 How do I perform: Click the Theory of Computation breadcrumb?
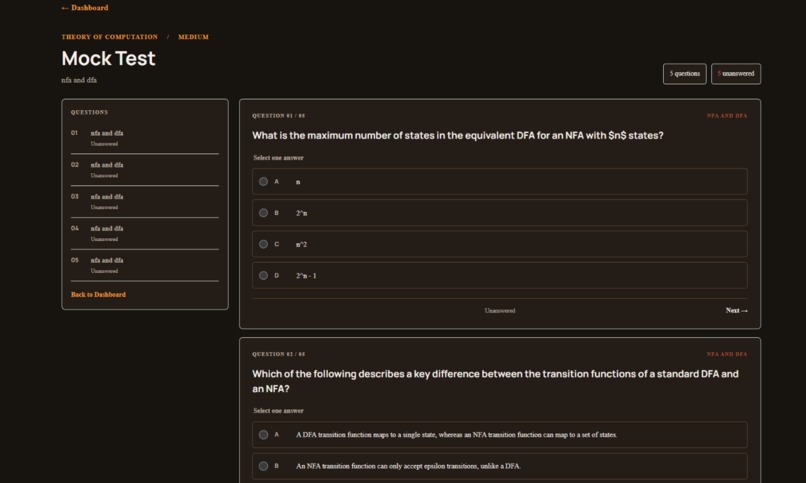pyautogui.click(x=109, y=37)
